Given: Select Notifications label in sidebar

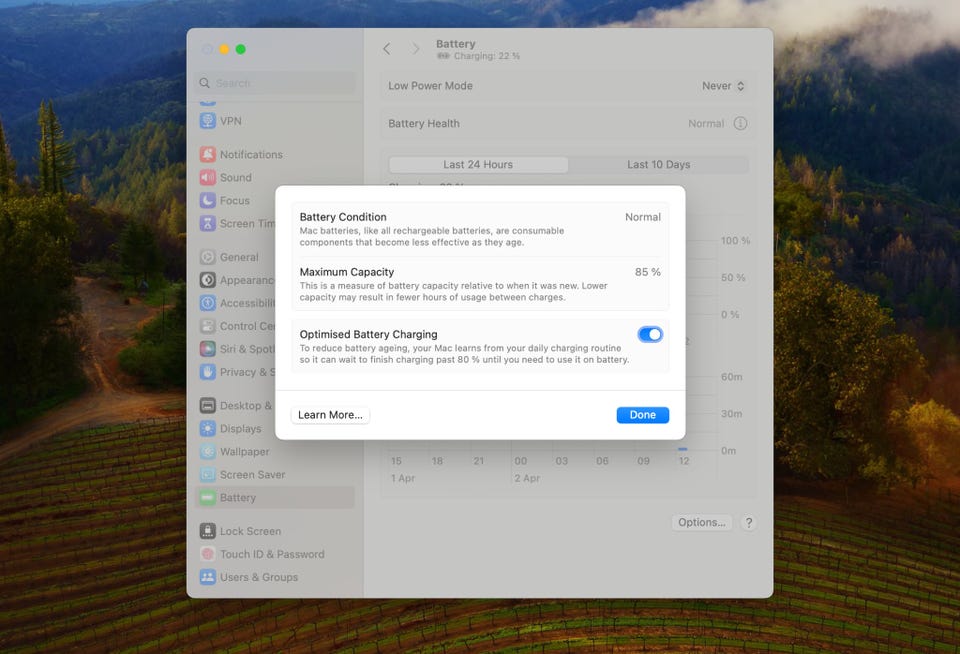Looking at the screenshot, I should click(251, 154).
